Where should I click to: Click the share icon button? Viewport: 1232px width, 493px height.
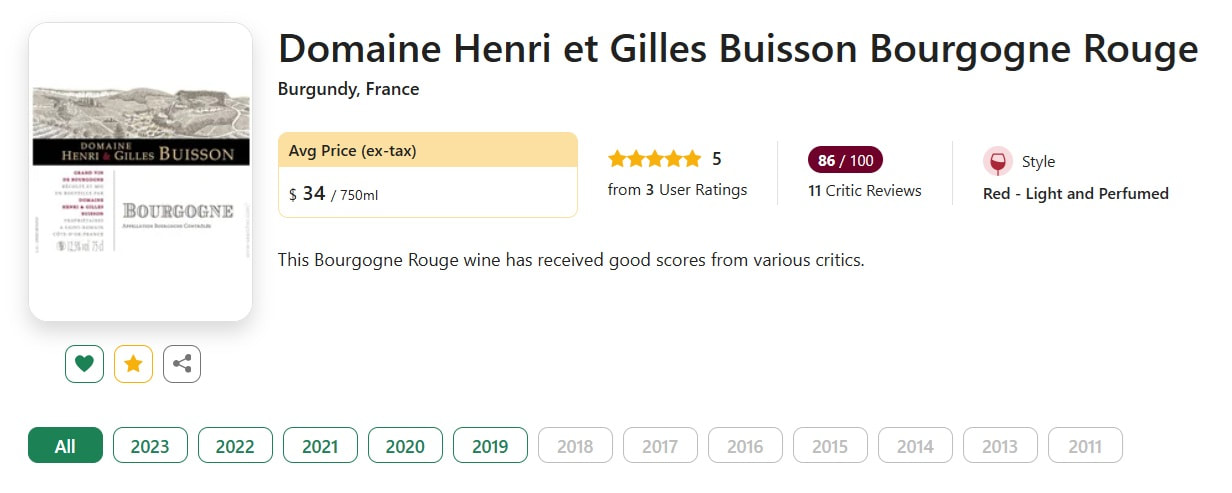(x=182, y=364)
